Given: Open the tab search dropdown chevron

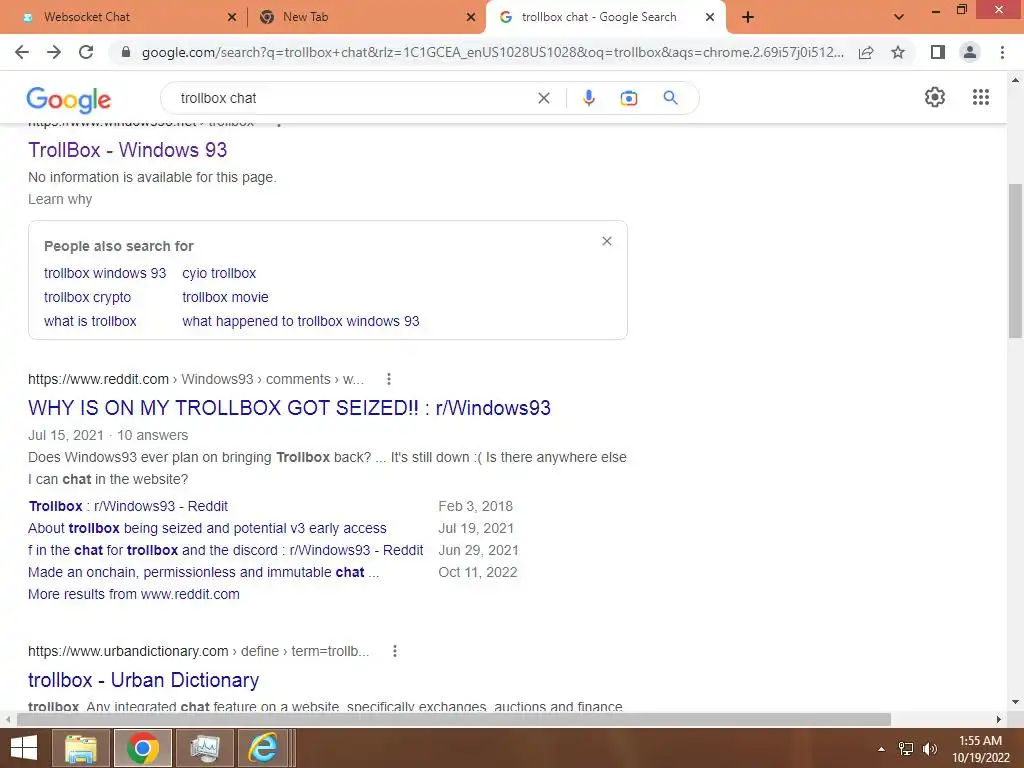Looking at the screenshot, I should 899,17.
